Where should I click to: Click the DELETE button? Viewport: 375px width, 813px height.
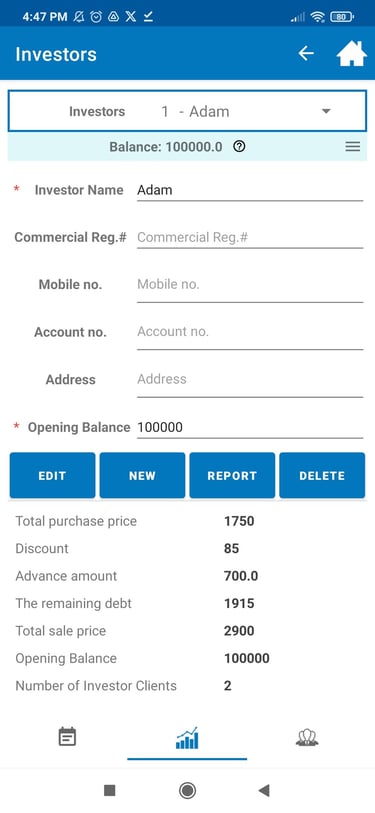322,475
